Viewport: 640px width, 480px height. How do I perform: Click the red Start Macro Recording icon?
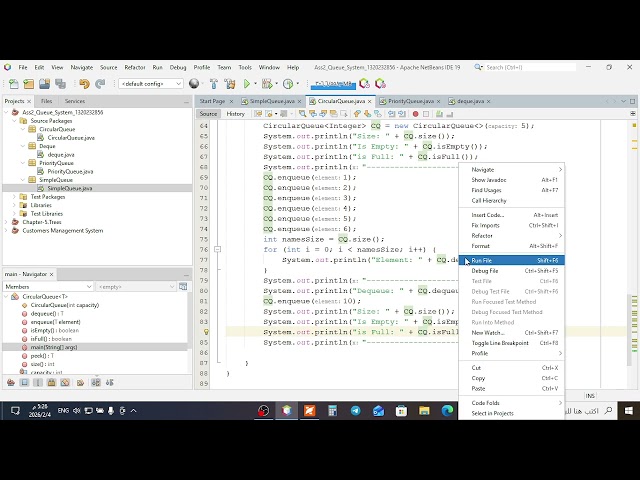point(416,114)
